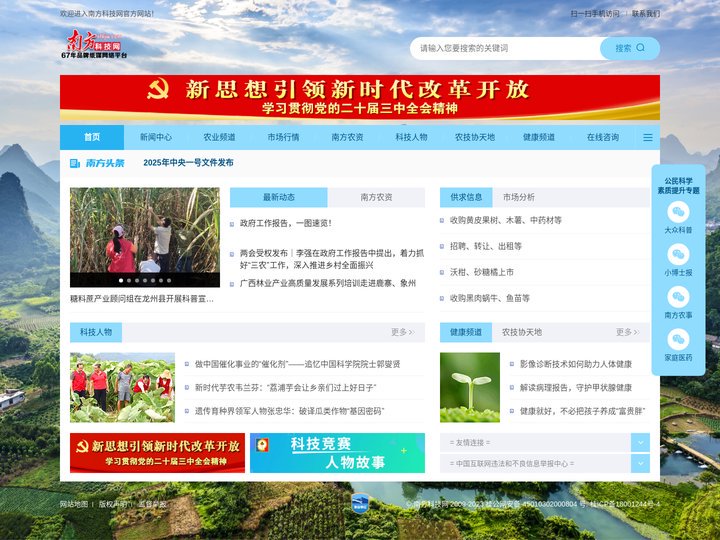The image size is (720, 540).
Task: Open the small red 新思想 banner at bottom
Action: [158, 453]
